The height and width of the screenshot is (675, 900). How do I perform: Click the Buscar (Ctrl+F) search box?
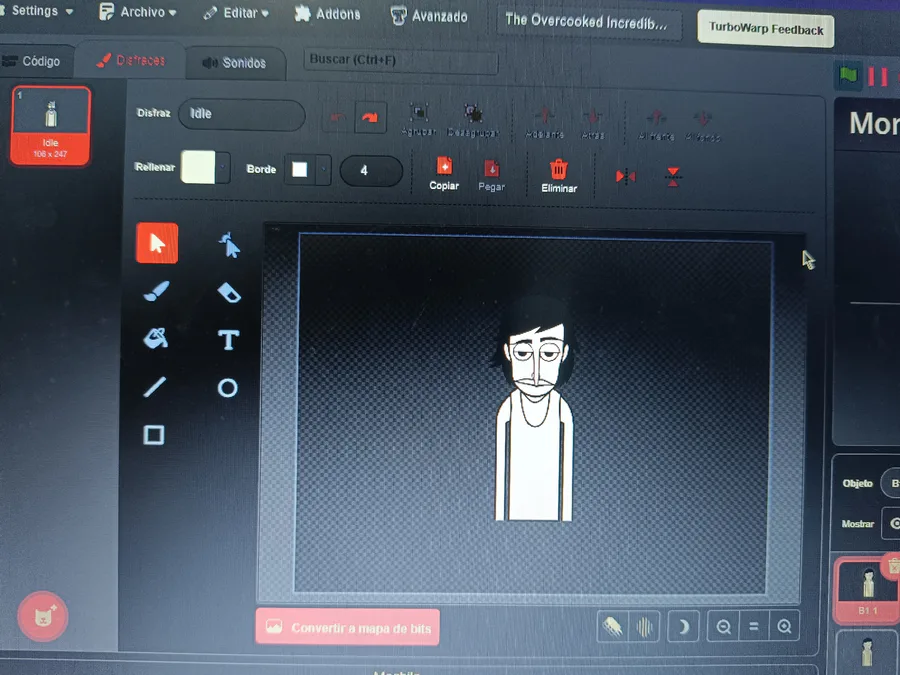(401, 61)
